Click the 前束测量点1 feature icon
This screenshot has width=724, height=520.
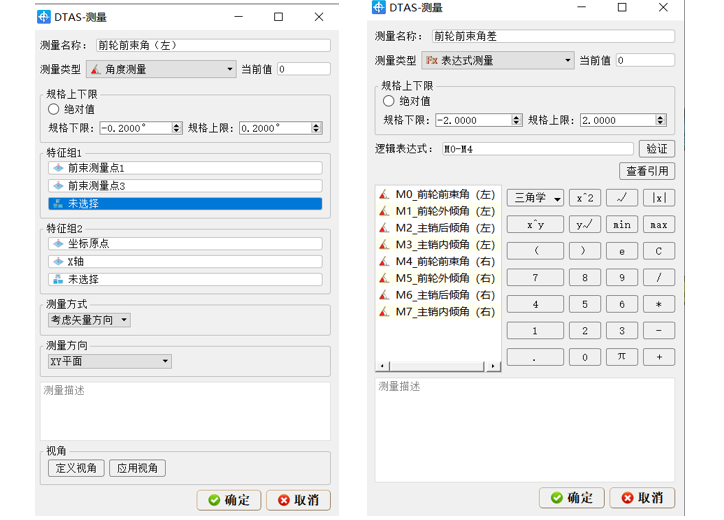pyautogui.click(x=57, y=168)
